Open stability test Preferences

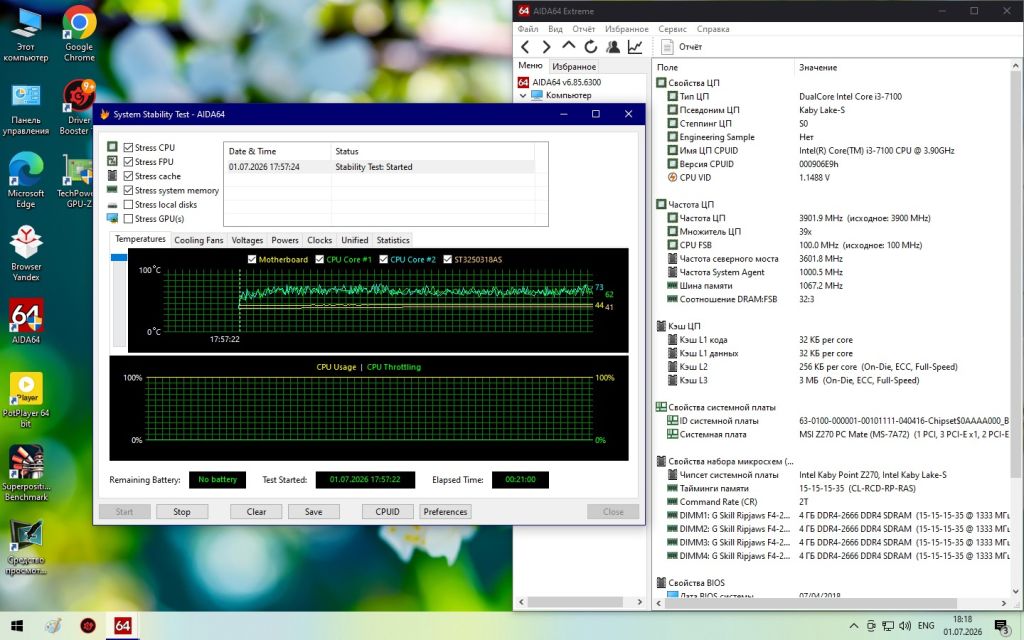(x=445, y=512)
